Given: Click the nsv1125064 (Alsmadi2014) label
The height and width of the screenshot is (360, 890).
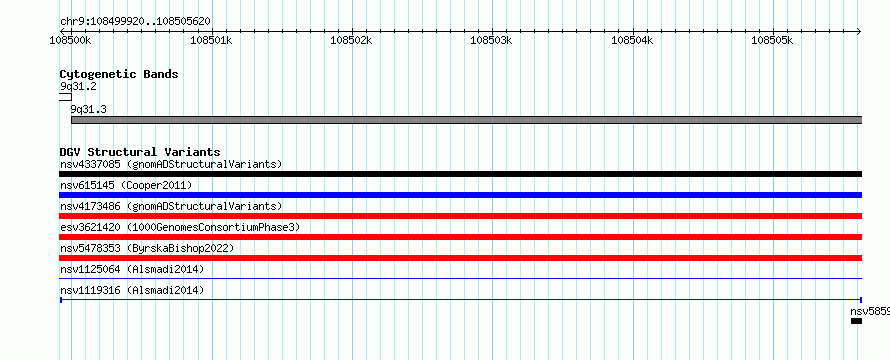Looking at the screenshot, I should coord(132,269).
